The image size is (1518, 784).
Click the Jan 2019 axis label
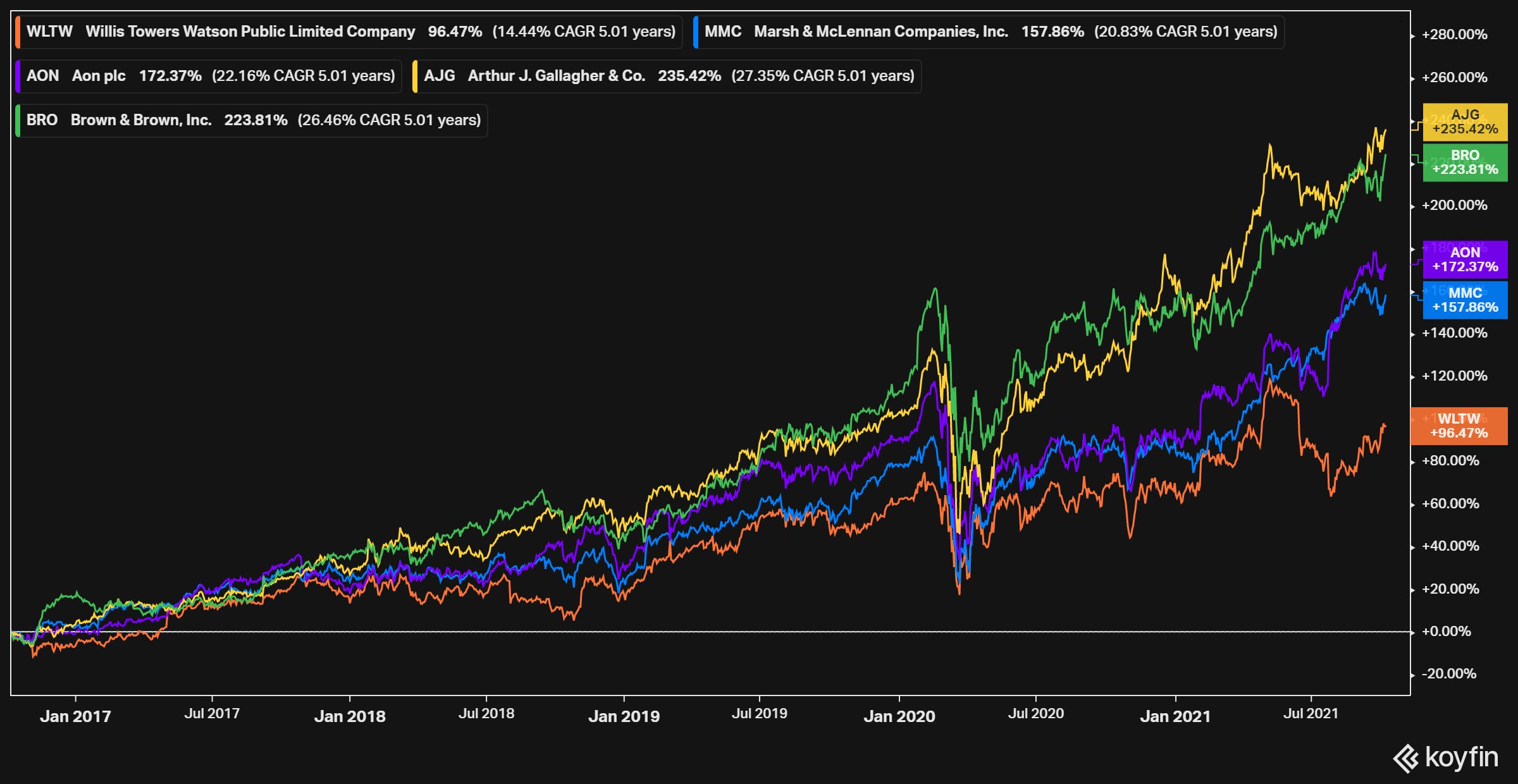pos(624,716)
